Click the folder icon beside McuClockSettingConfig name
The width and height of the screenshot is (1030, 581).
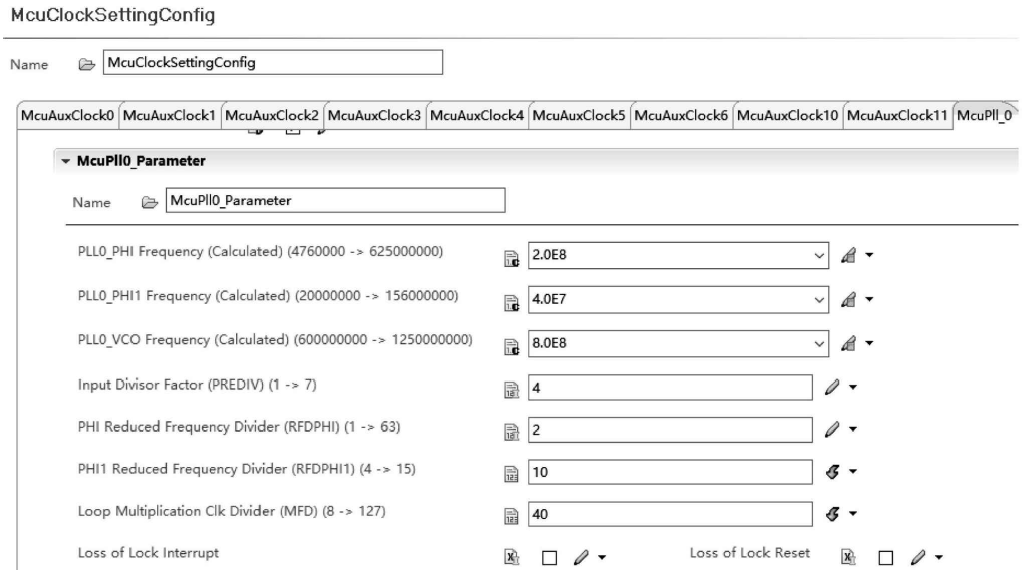click(87, 64)
